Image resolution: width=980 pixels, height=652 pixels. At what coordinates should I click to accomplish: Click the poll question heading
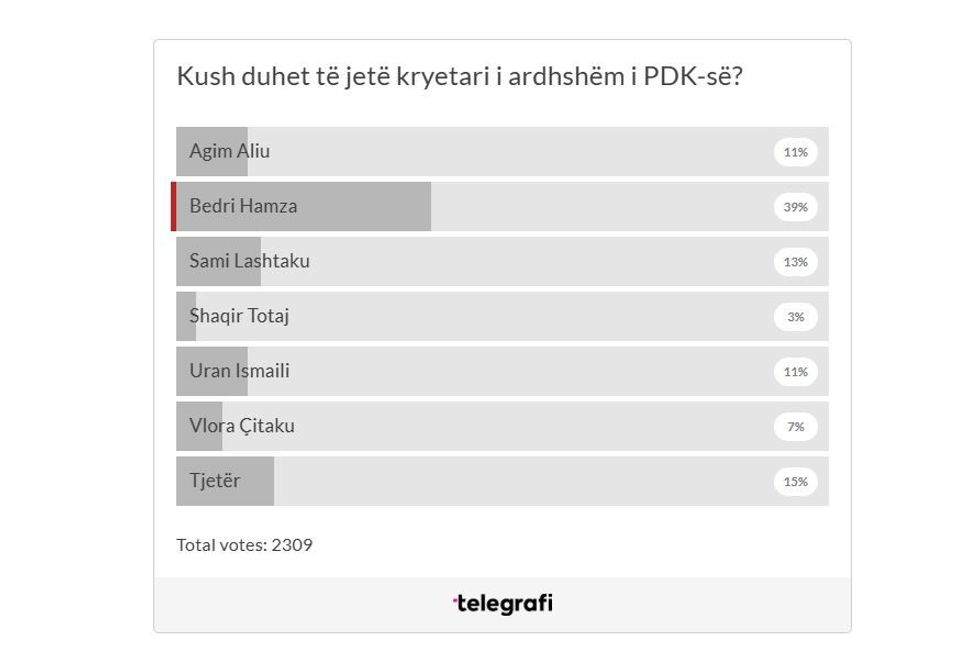coord(459,77)
